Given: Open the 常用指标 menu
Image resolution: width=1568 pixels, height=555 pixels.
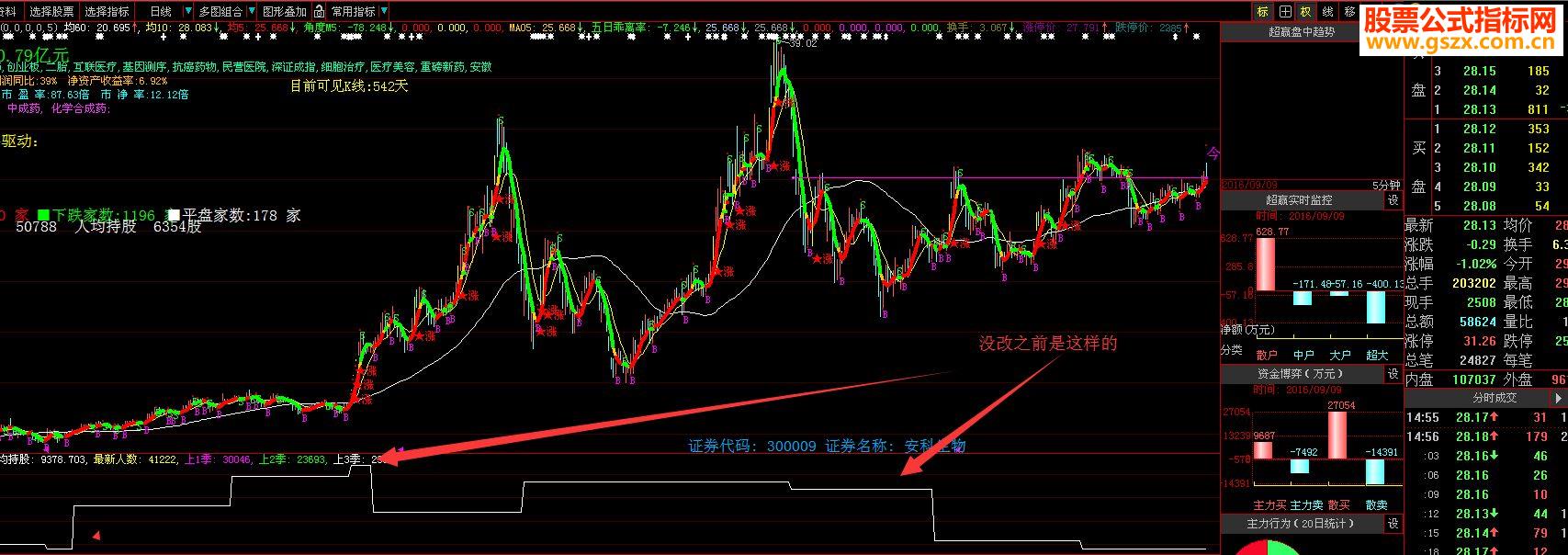Looking at the screenshot, I should pyautogui.click(x=353, y=12).
